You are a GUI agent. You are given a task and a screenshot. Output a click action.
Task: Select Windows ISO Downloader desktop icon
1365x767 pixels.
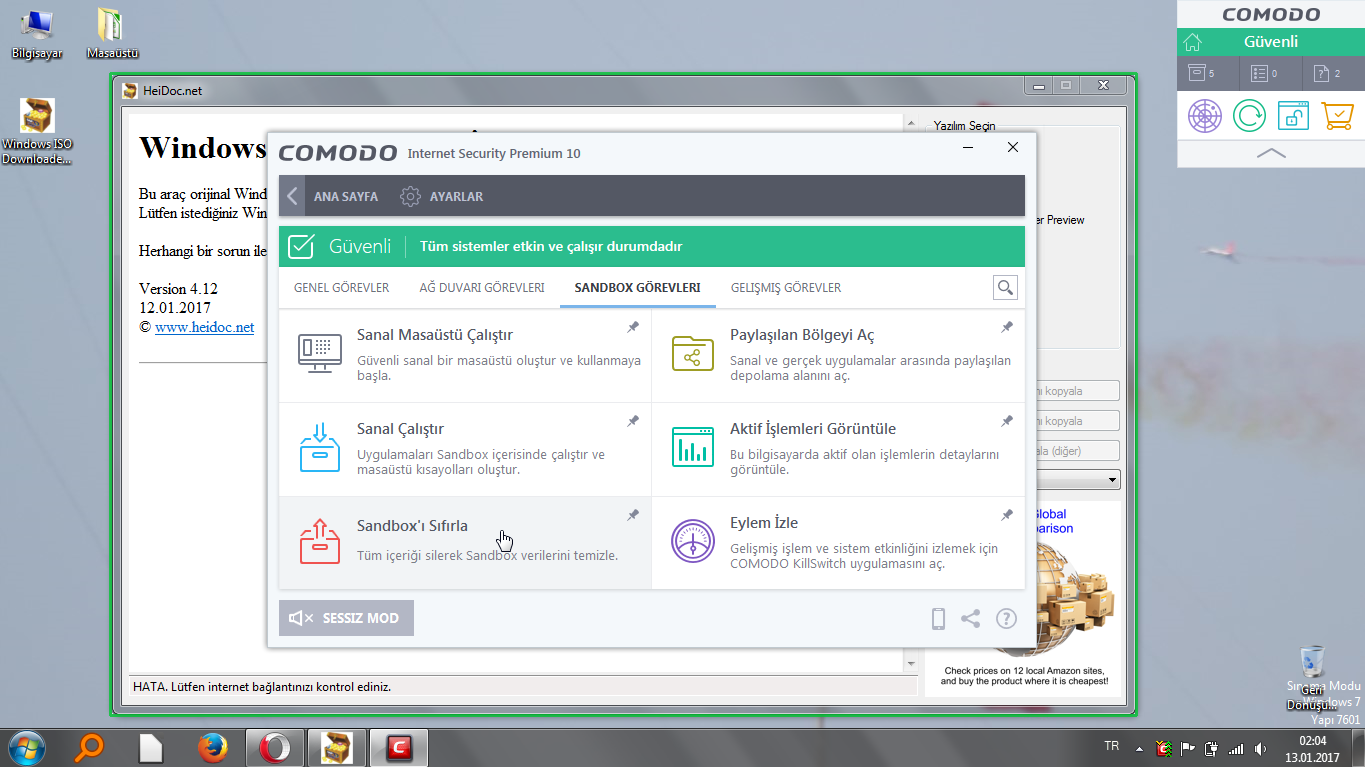(x=37, y=132)
